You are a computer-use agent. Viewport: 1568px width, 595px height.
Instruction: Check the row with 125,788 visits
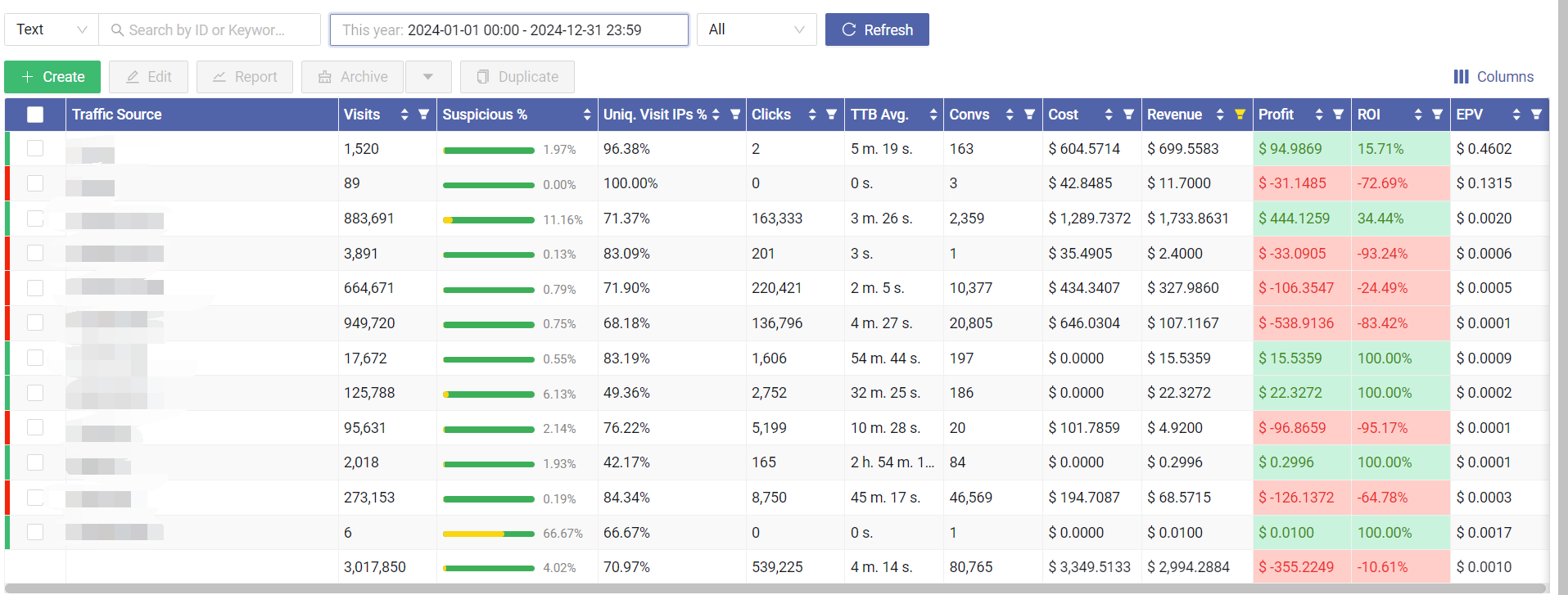pos(35,393)
